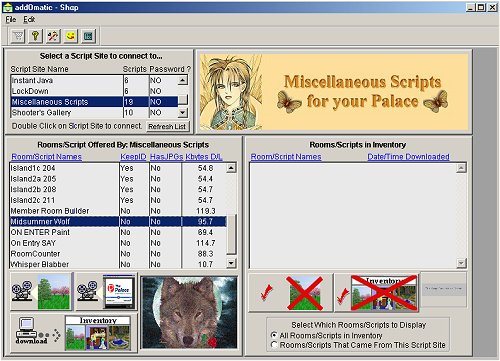Select Instant Java script site
Screen dimensions: 500x361
click(x=94, y=80)
